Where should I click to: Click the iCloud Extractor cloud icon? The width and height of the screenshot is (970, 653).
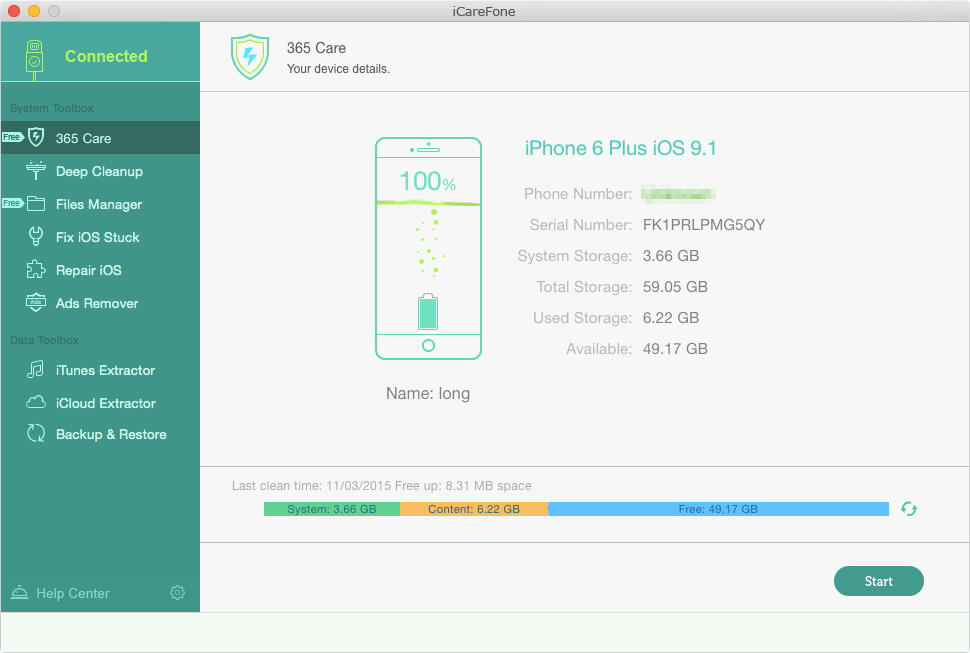[x=36, y=402]
